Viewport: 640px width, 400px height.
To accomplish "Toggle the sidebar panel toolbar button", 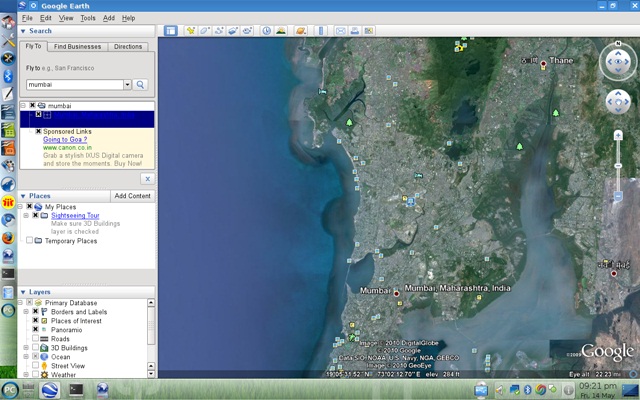I will tap(170, 31).
